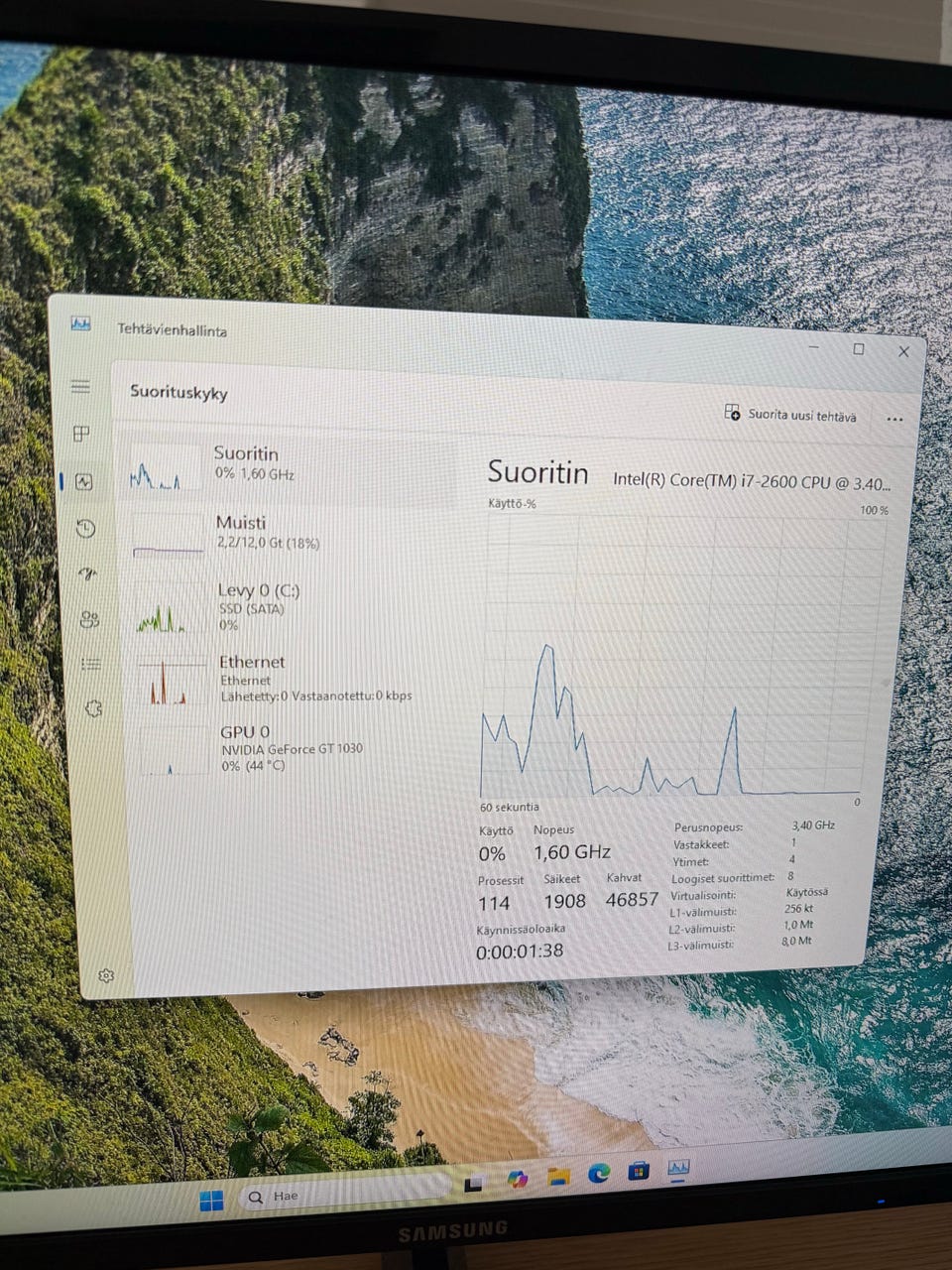Click Suorita uusi tehtävä button
Screen dimensions: 952x1270
[x=790, y=414]
